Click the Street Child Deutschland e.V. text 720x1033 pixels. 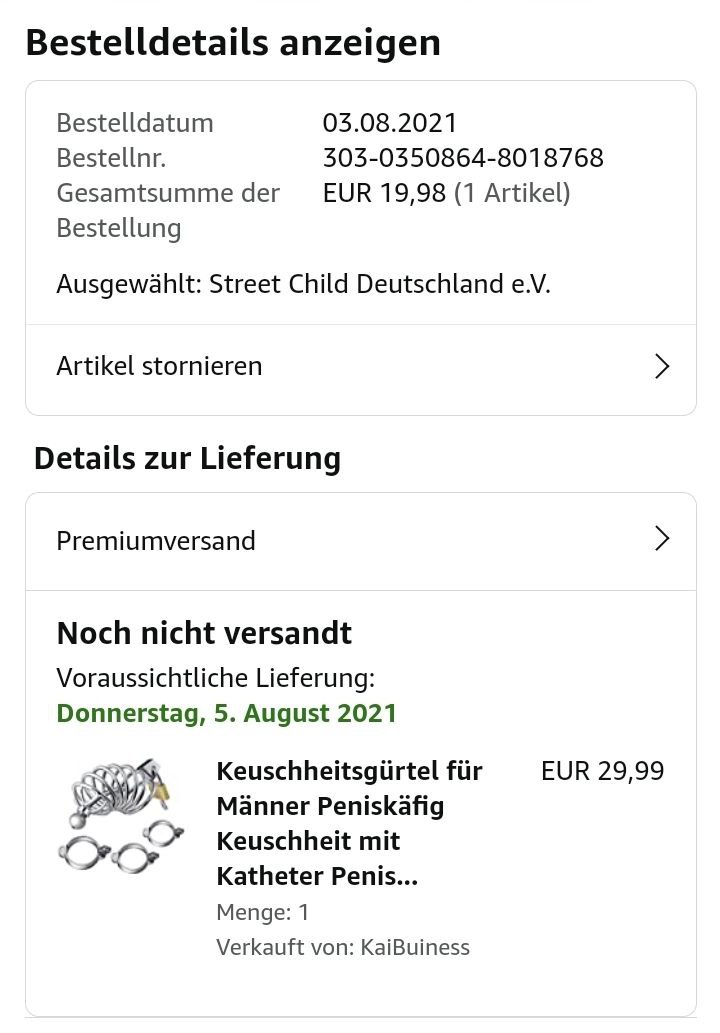(380, 284)
